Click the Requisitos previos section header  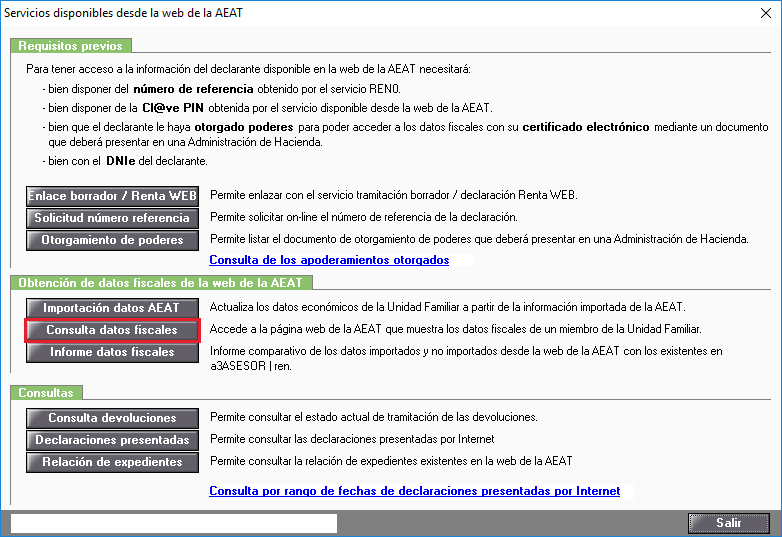(x=70, y=46)
